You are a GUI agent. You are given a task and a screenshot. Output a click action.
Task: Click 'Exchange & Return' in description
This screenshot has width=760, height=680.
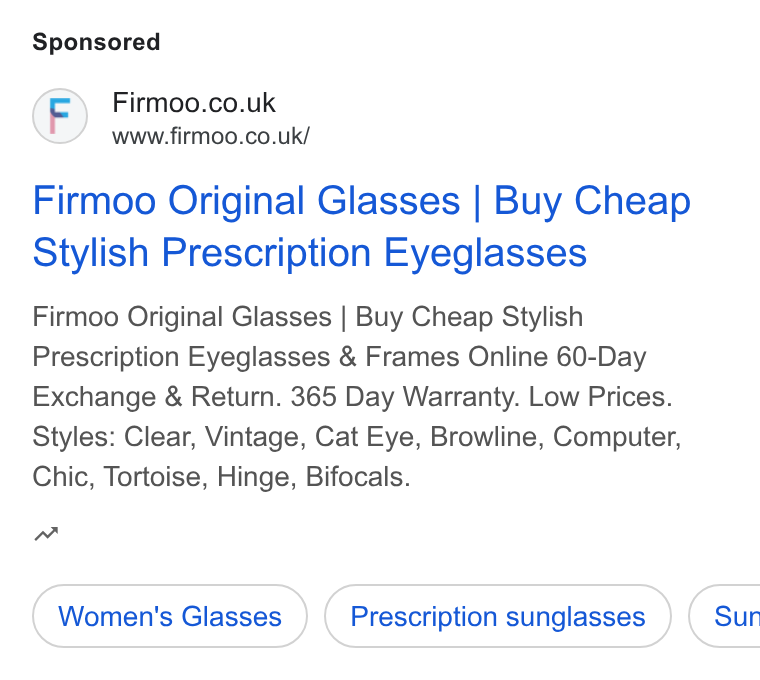pyautogui.click(x=157, y=397)
